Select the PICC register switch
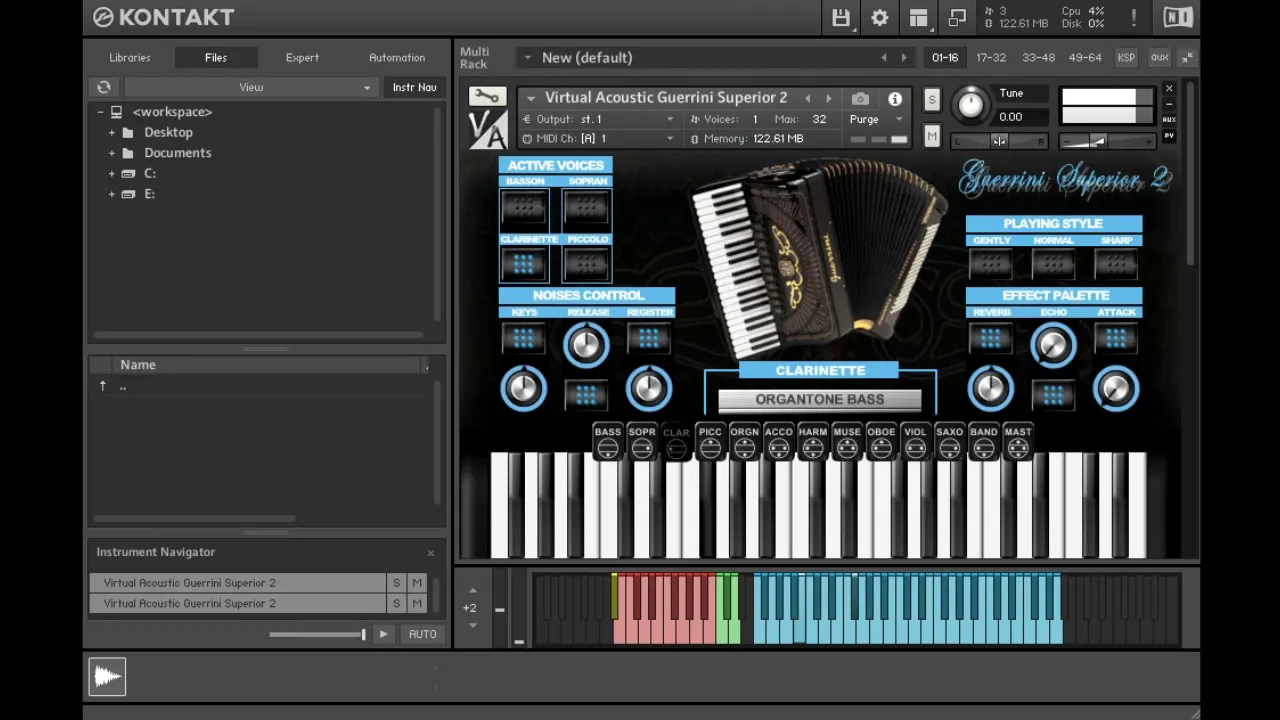Screen dimensions: 1280x720 coord(710,442)
